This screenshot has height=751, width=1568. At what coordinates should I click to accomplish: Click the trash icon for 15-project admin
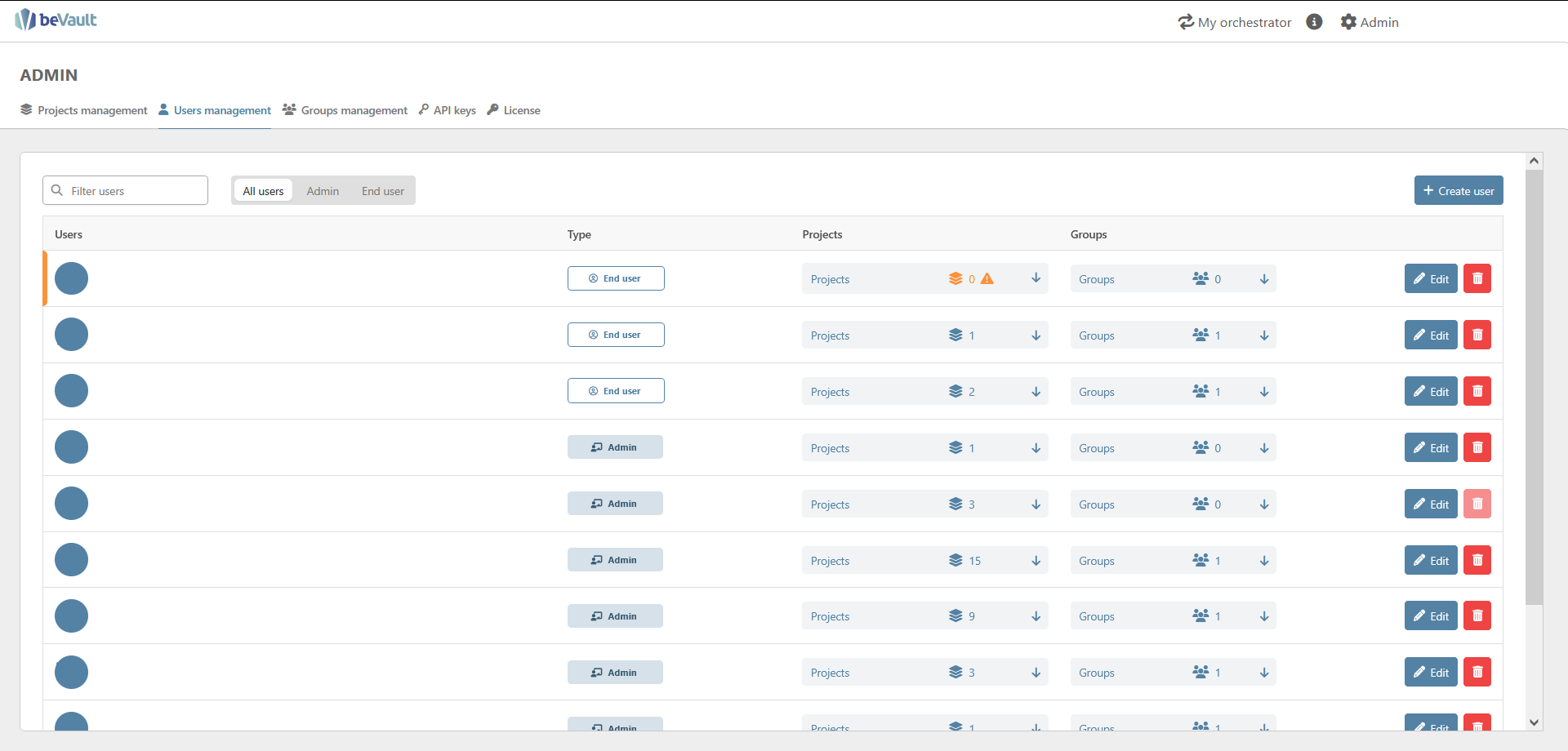[x=1477, y=560]
